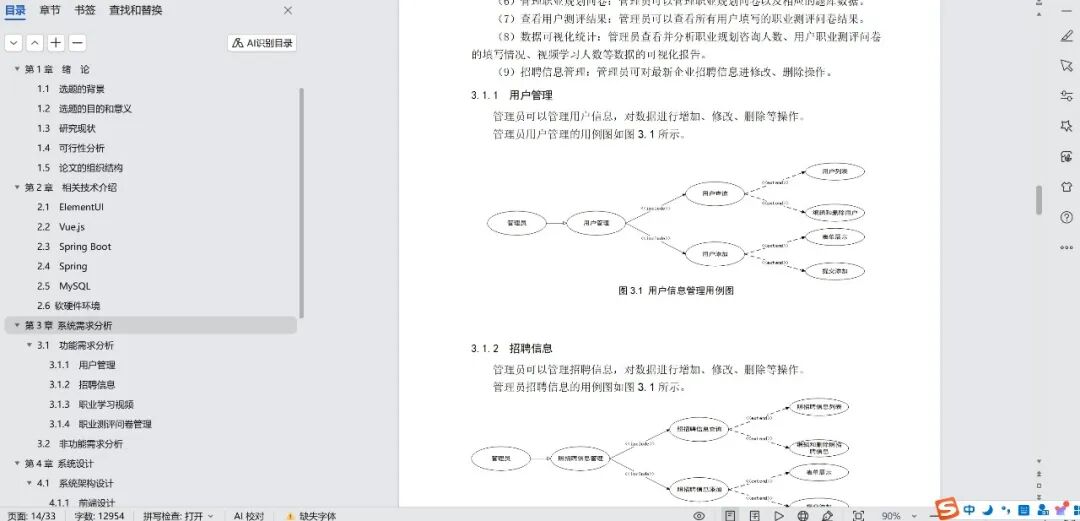The width and height of the screenshot is (1080, 521).
Task: Collapse the 3.1 功能需求分析 tree node
Action: (30, 345)
